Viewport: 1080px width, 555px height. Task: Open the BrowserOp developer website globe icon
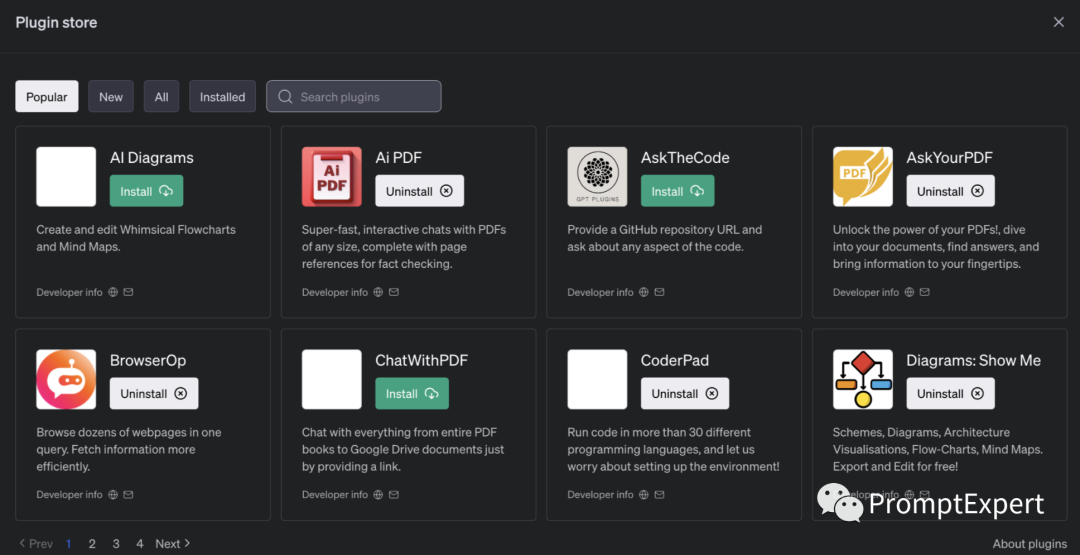click(x=113, y=494)
